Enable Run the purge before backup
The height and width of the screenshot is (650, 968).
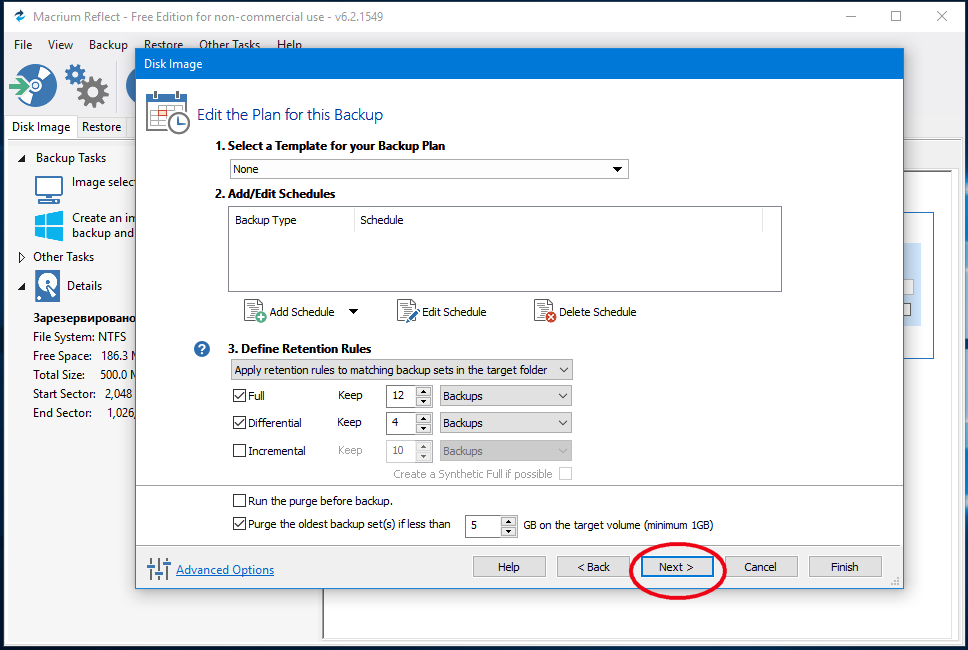pyautogui.click(x=240, y=501)
